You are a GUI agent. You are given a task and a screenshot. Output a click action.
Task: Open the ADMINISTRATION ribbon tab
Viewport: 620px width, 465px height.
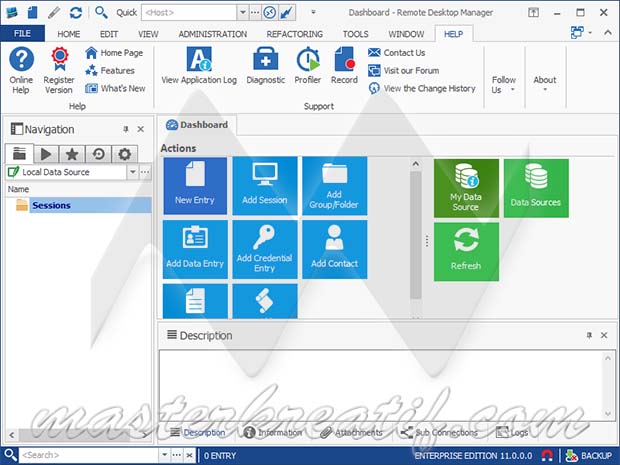point(212,34)
